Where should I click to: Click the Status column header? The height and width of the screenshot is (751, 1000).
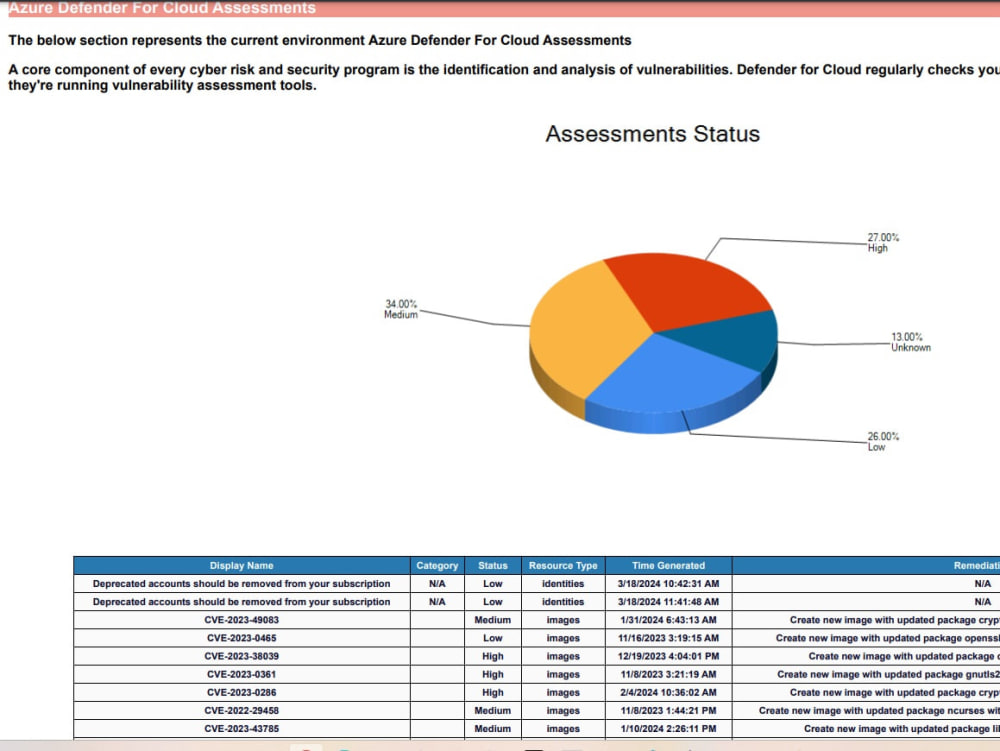(492, 565)
